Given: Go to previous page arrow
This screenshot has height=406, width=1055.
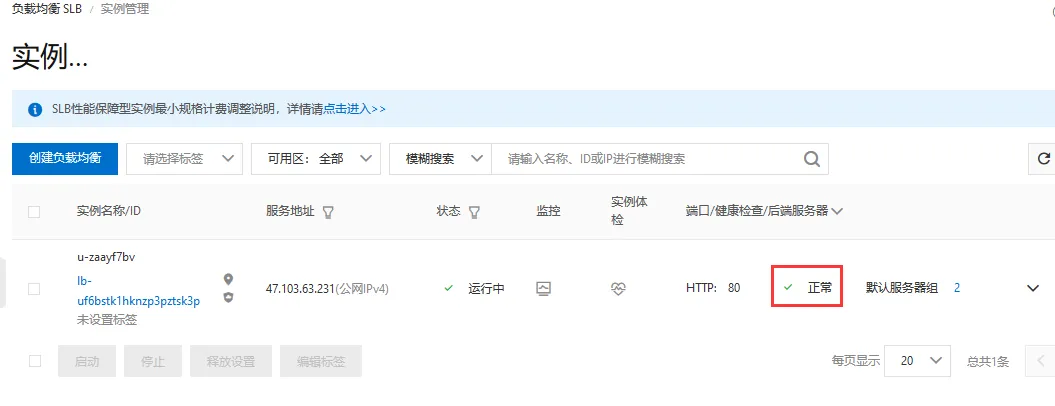Looking at the screenshot, I should pyautogui.click(x=1040, y=361).
